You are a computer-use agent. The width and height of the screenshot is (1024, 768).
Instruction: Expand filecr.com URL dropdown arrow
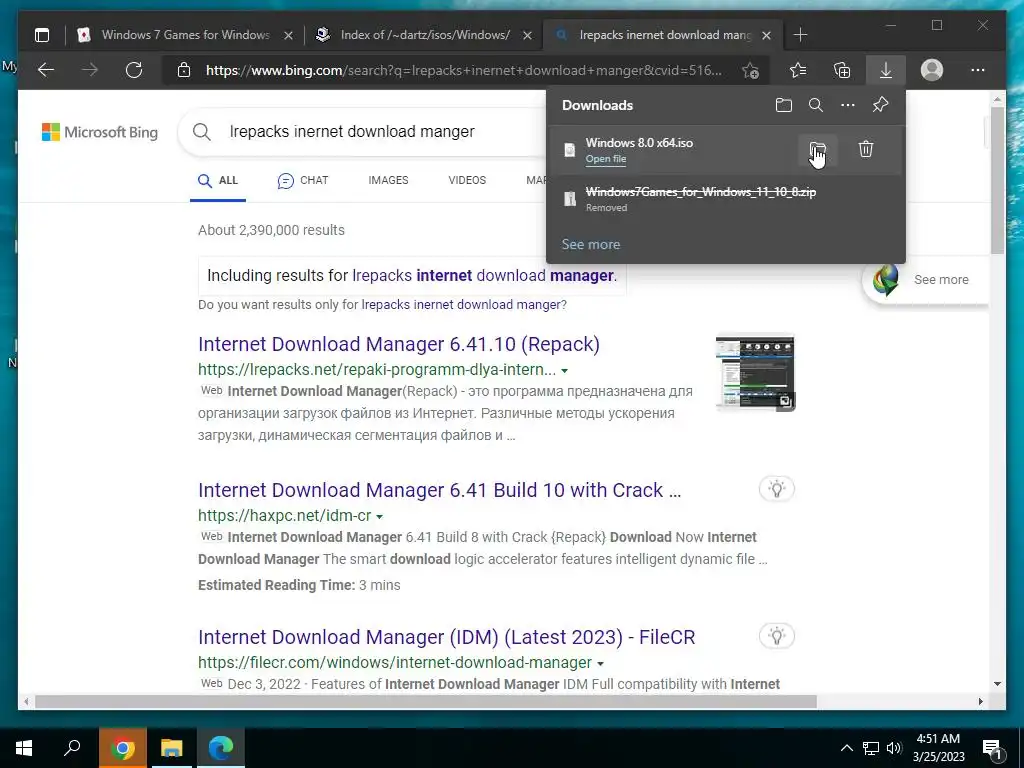click(600, 664)
